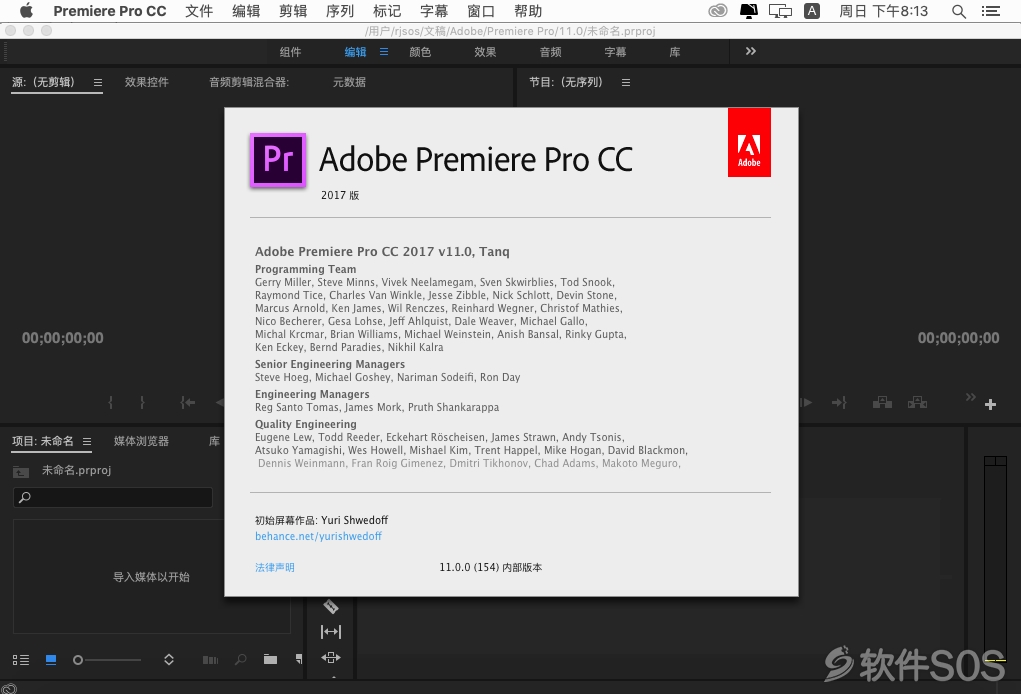The height and width of the screenshot is (694, 1021).
Task: Open the 帮助 menu
Action: click(x=527, y=11)
